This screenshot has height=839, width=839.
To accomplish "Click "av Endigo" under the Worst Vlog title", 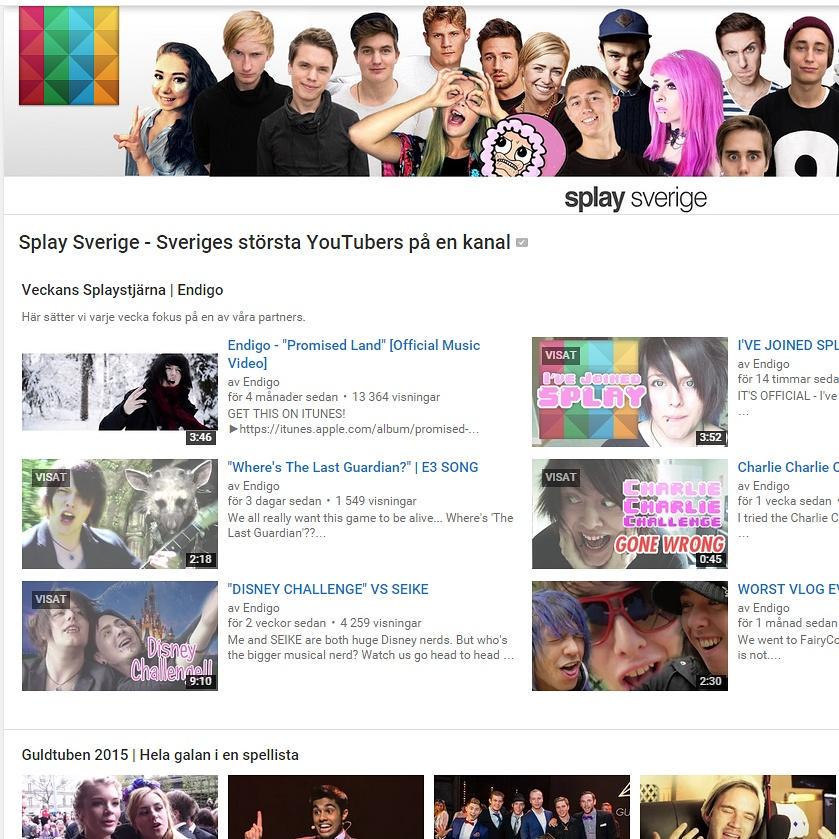I will (x=764, y=608).
